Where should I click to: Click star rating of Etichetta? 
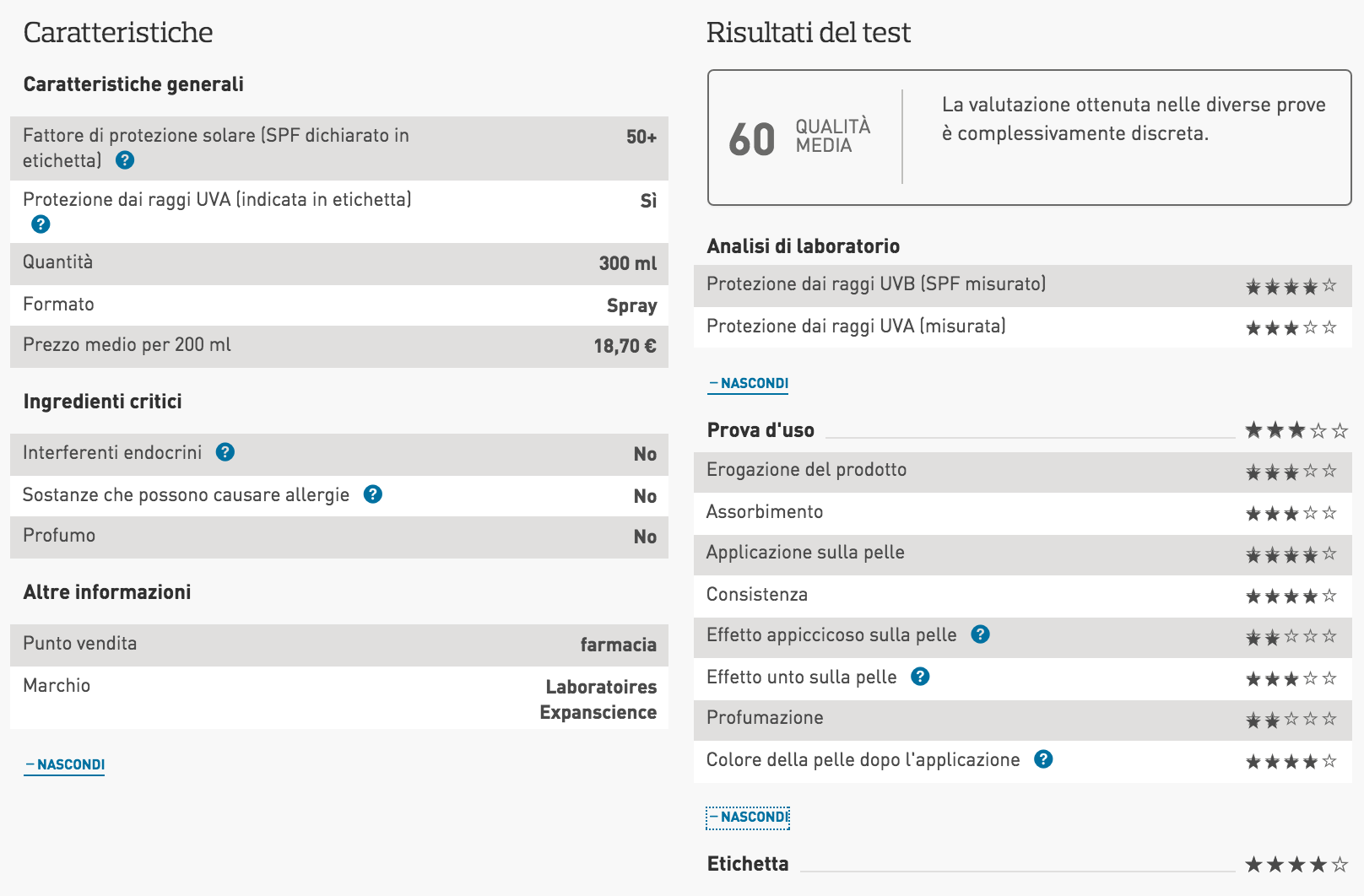[x=1296, y=865]
